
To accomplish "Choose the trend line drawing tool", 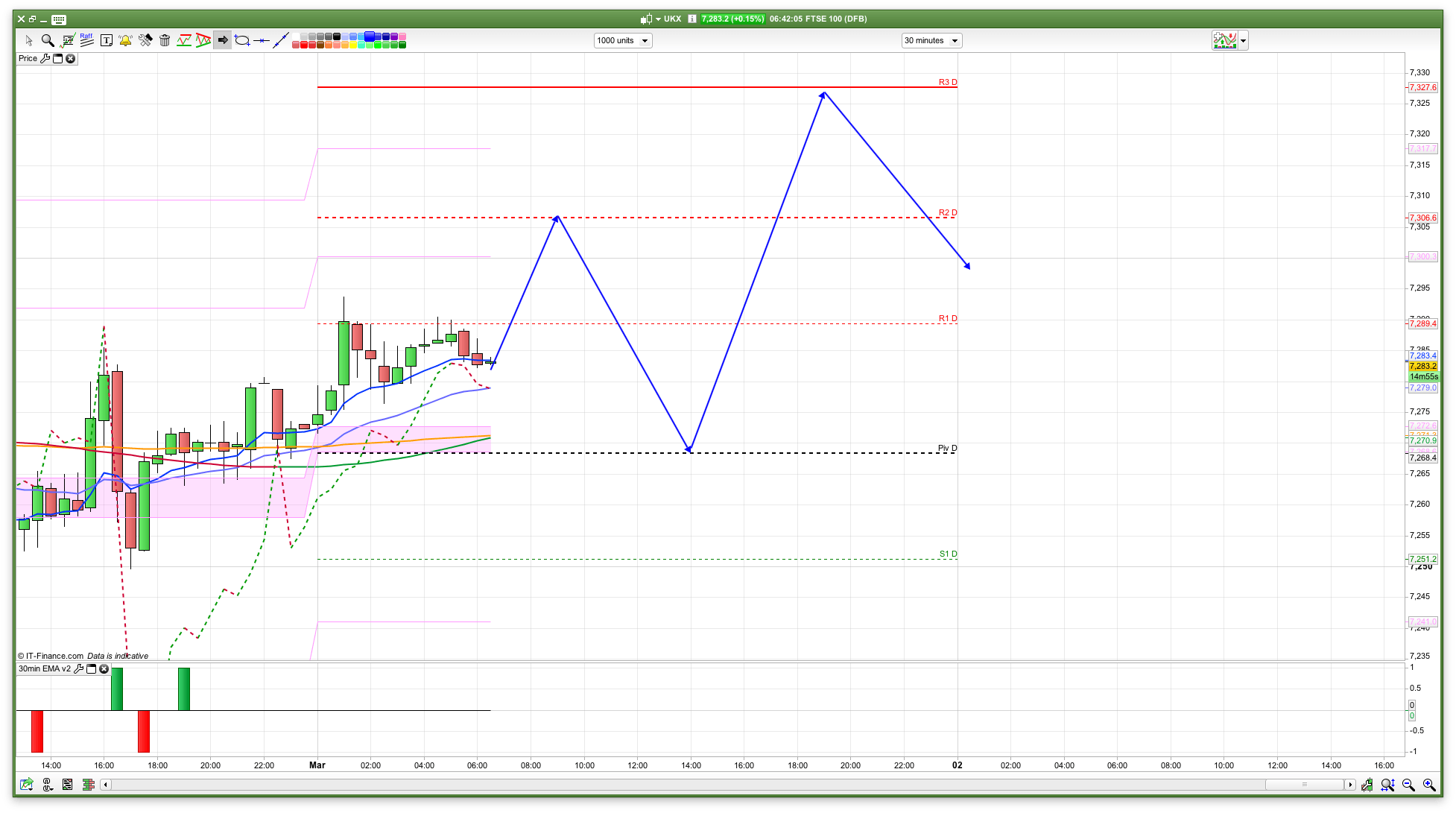I will (x=281, y=40).
